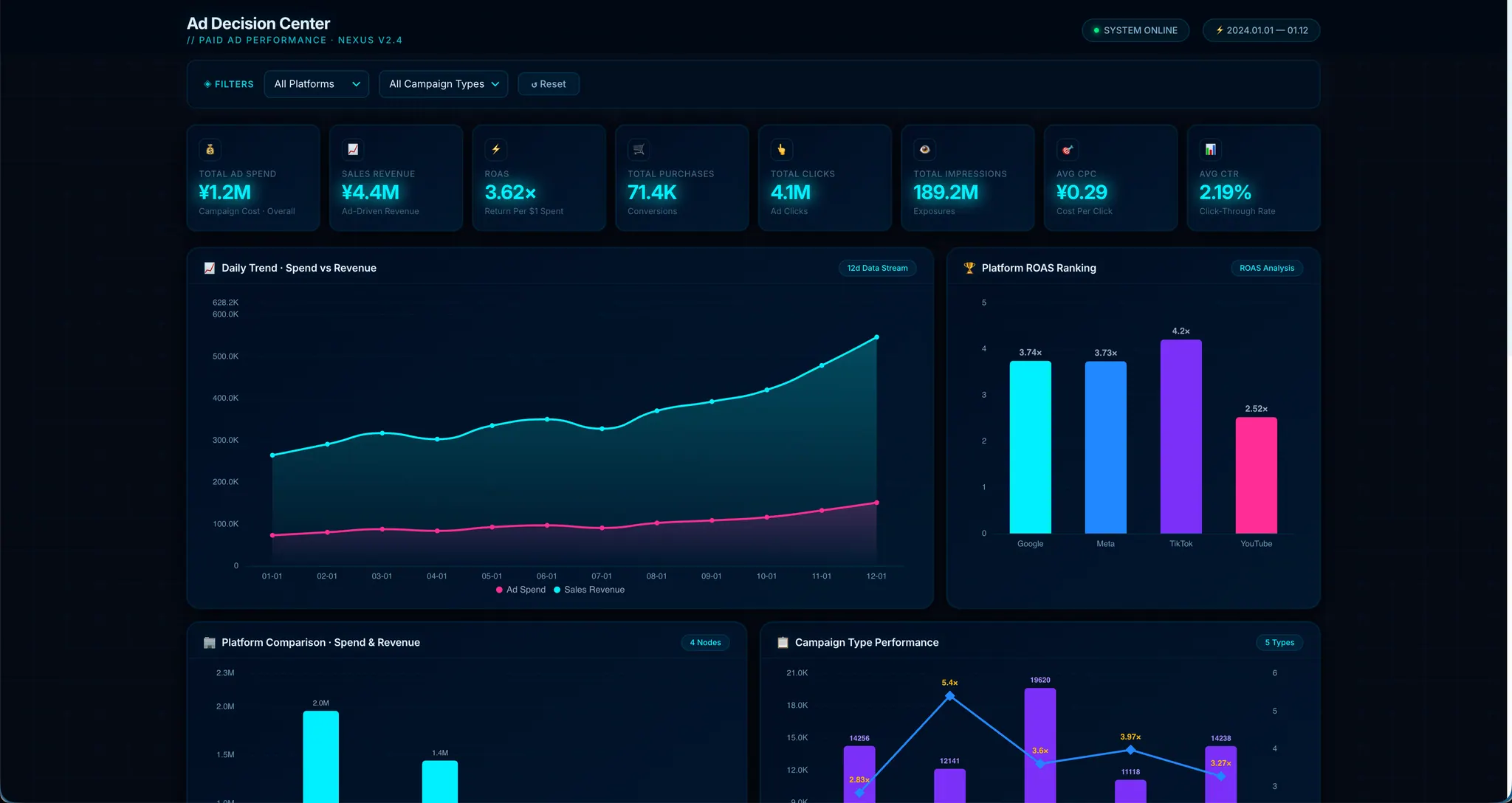Click the pink Ad Spend legend dot
Image resolution: width=1512 pixels, height=803 pixels.
pyautogui.click(x=500, y=590)
